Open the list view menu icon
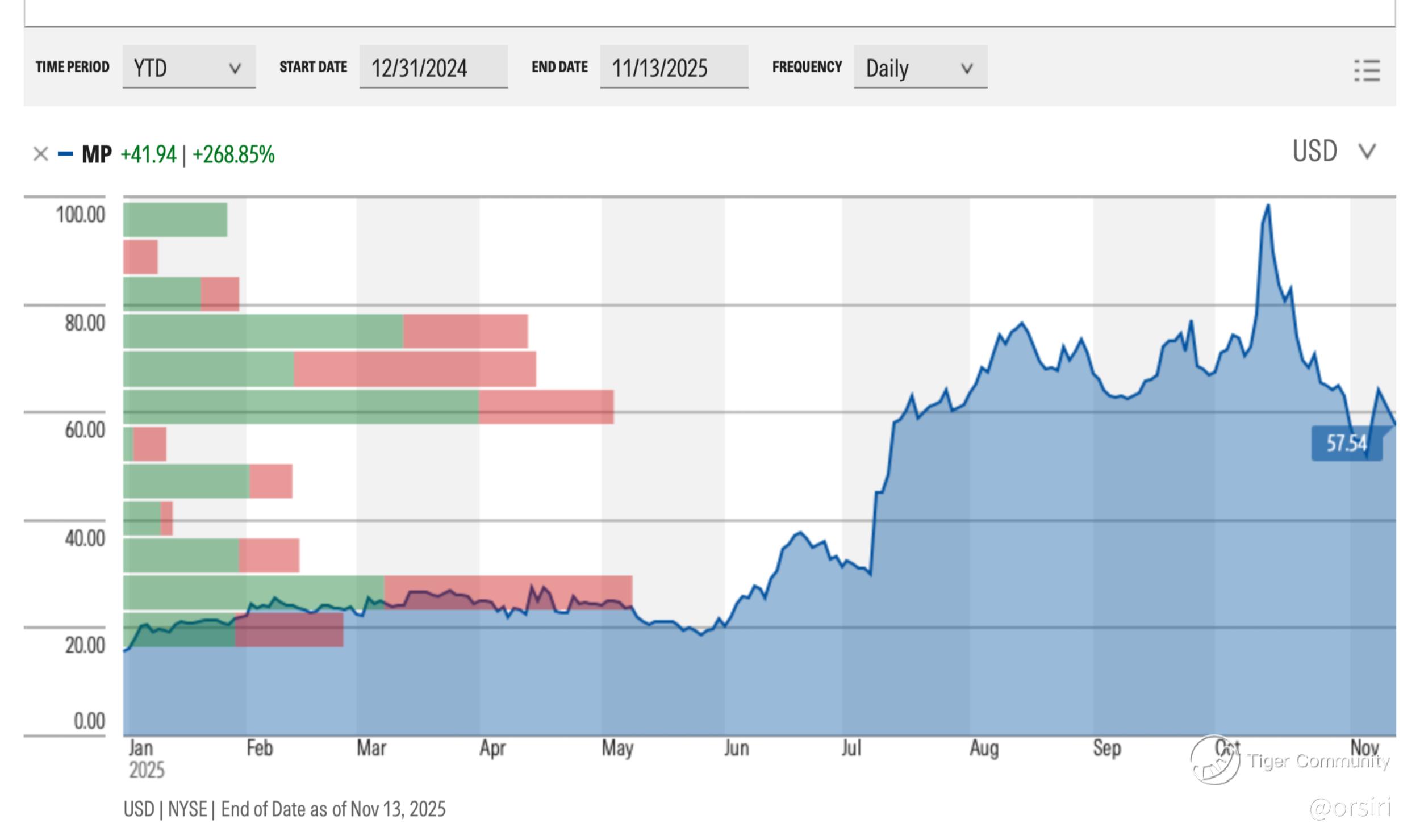The width and height of the screenshot is (1420, 840). [1367, 70]
